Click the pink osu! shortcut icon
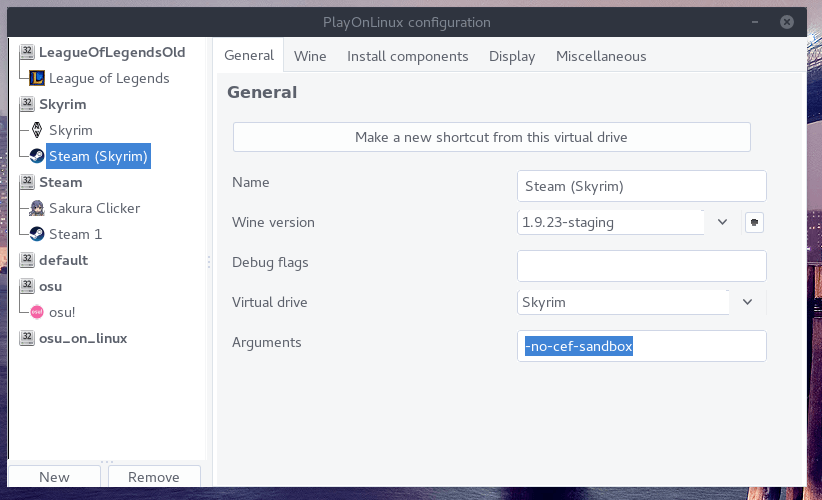Viewport: 822px width, 500px height. (37, 312)
